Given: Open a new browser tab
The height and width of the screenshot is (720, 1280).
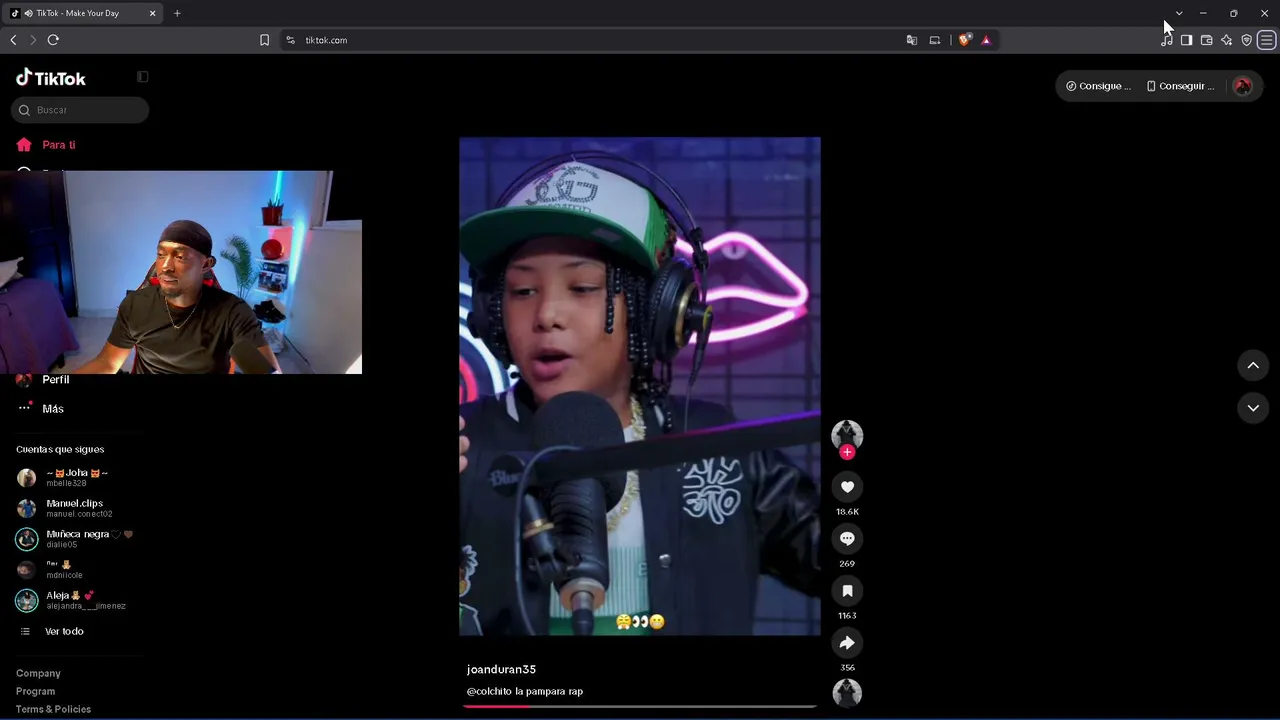Looking at the screenshot, I should 177,13.
